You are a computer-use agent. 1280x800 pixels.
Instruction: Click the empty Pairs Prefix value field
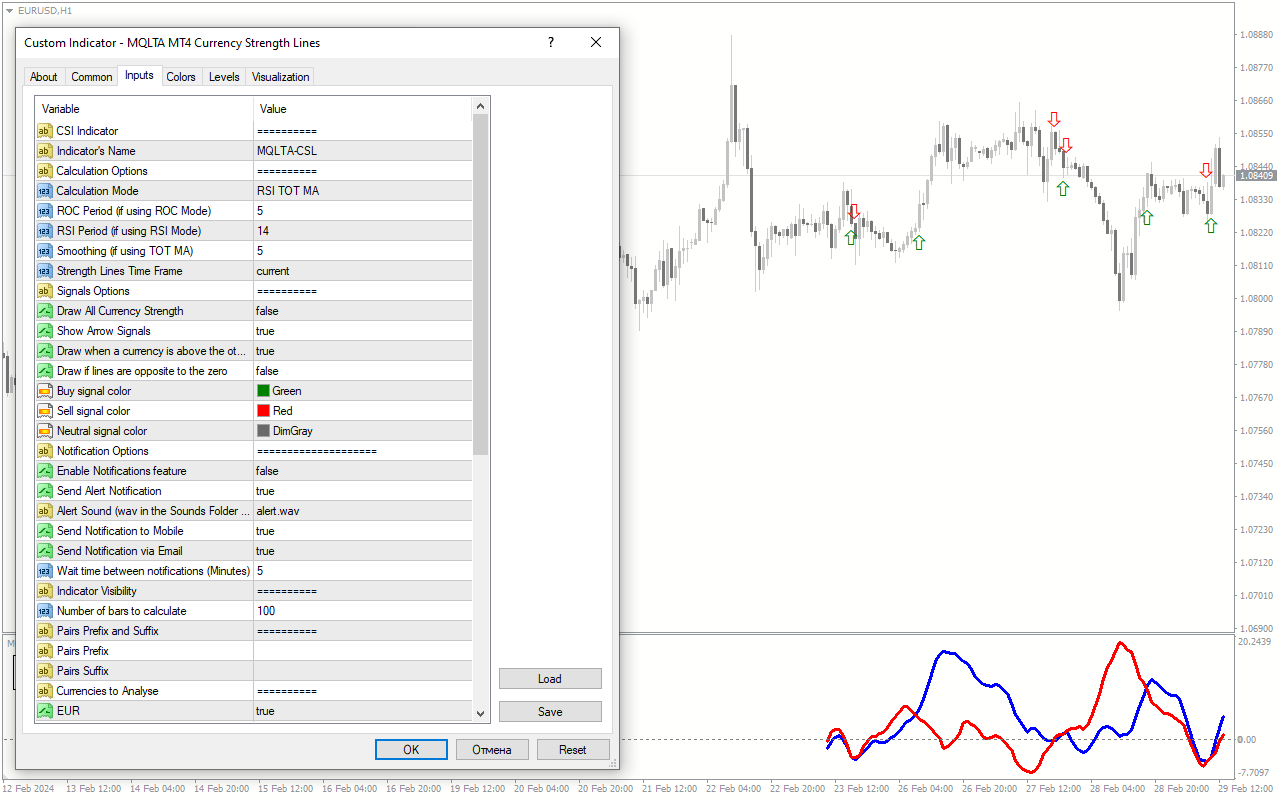coord(362,651)
